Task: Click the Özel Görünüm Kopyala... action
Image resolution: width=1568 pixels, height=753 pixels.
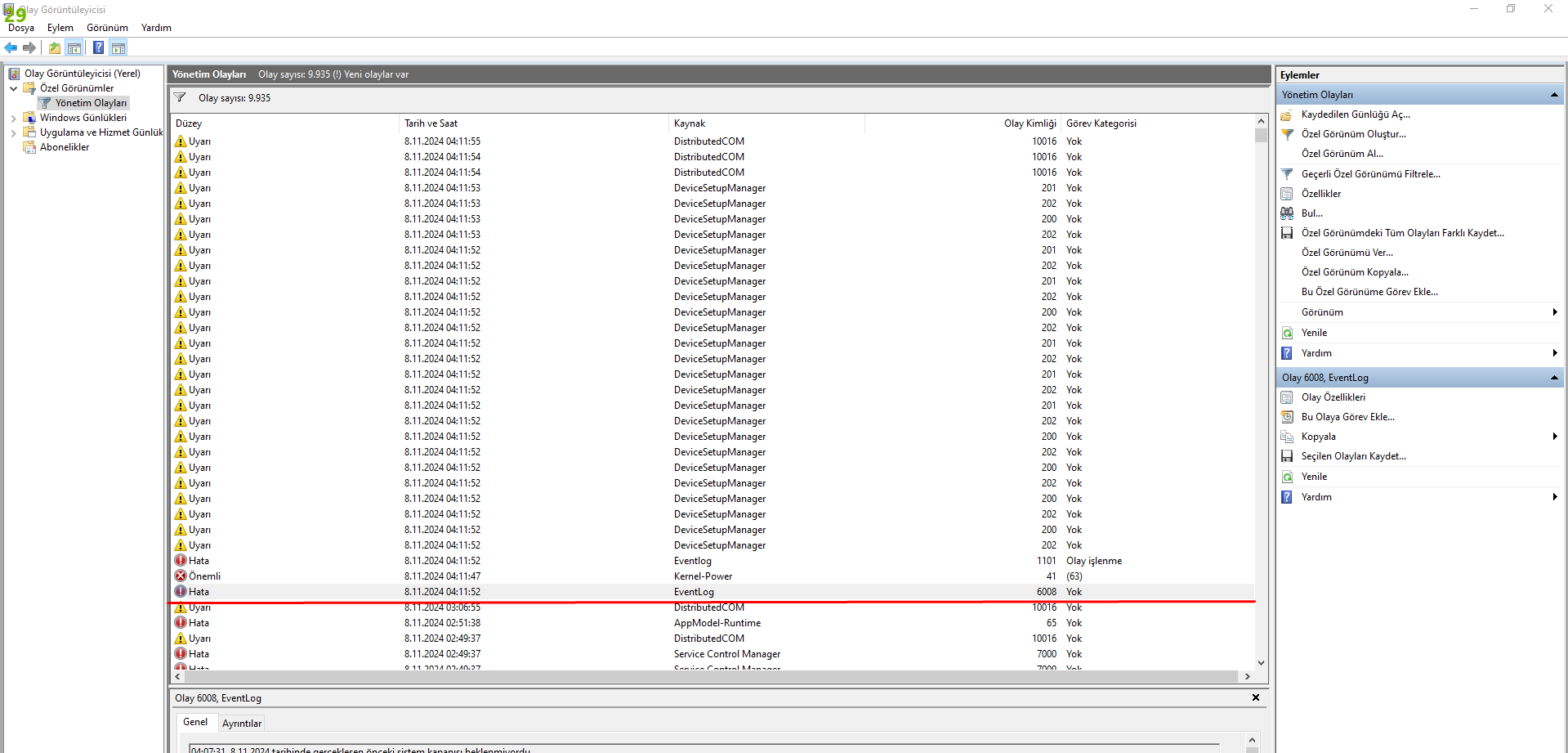Action: 1355,272
